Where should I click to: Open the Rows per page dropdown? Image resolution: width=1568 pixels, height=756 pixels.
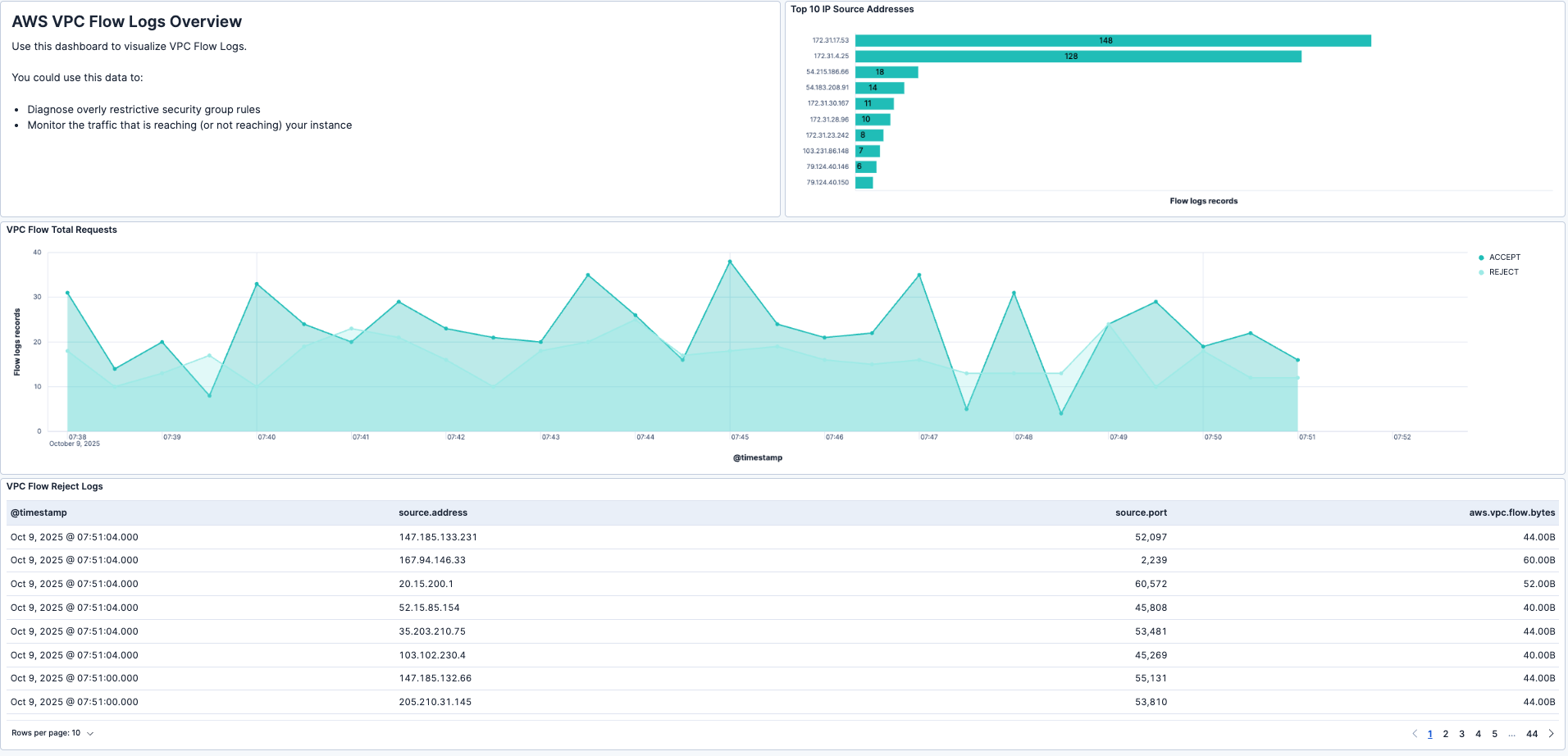[53, 732]
